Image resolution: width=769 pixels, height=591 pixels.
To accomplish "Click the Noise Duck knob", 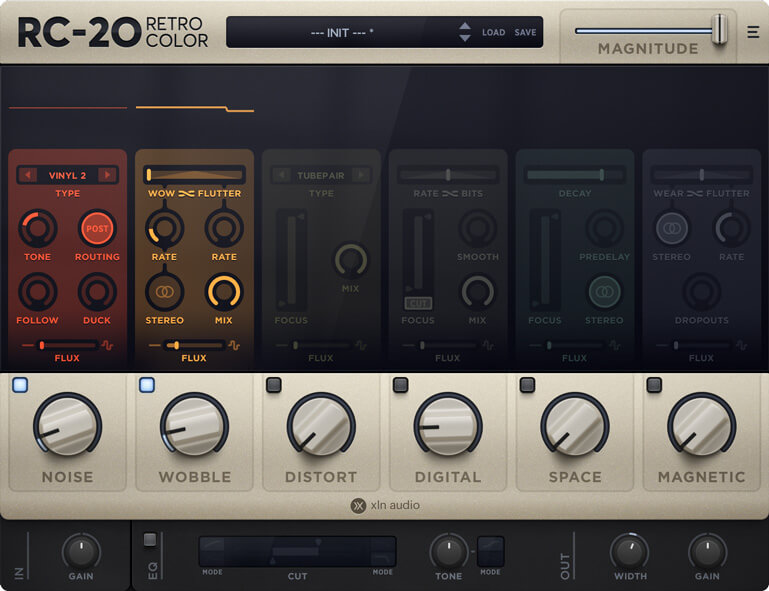I will click(97, 292).
